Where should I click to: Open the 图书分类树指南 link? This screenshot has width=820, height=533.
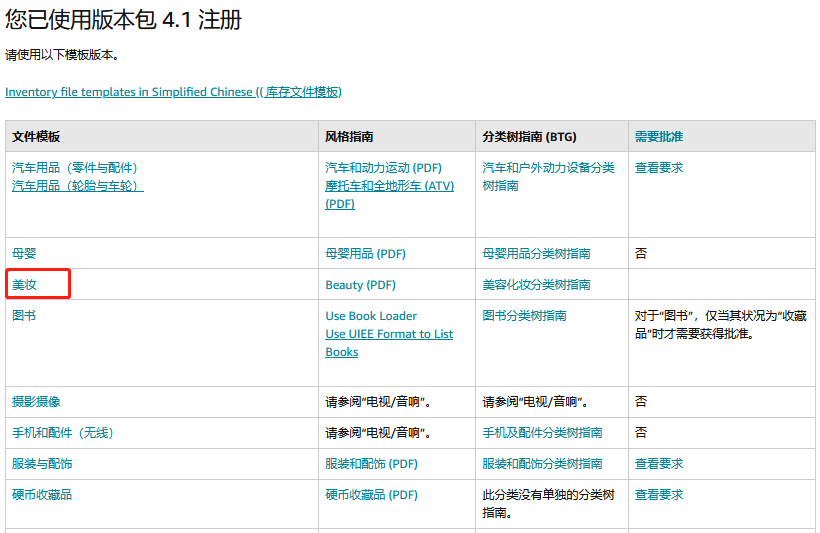coord(524,315)
